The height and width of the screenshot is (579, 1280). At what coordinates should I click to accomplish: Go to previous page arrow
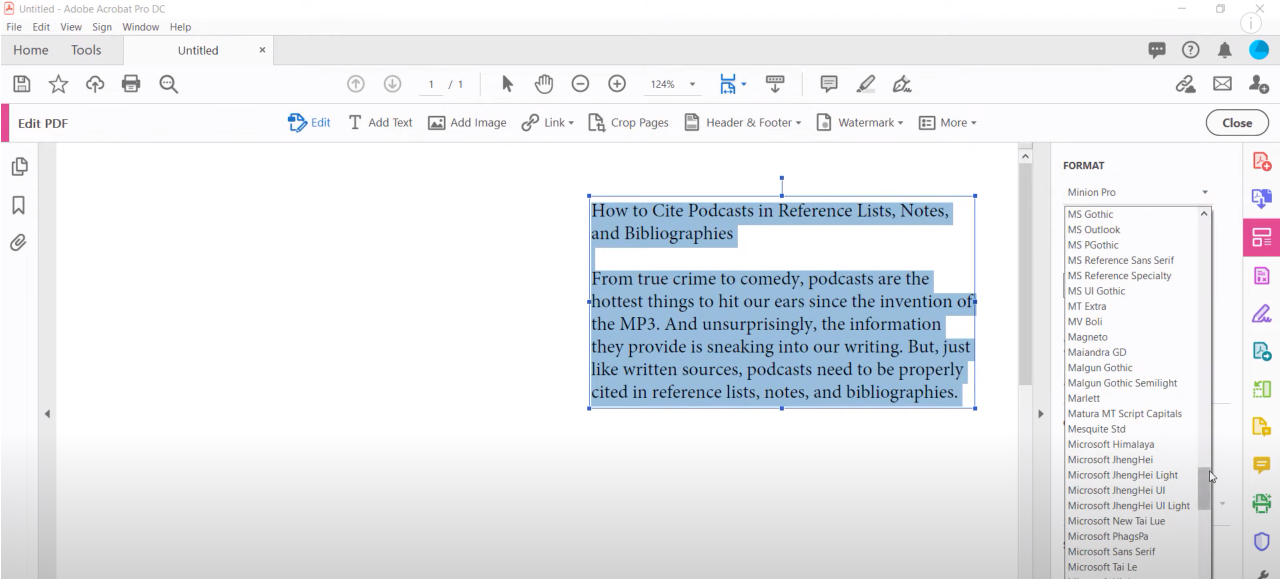[355, 85]
